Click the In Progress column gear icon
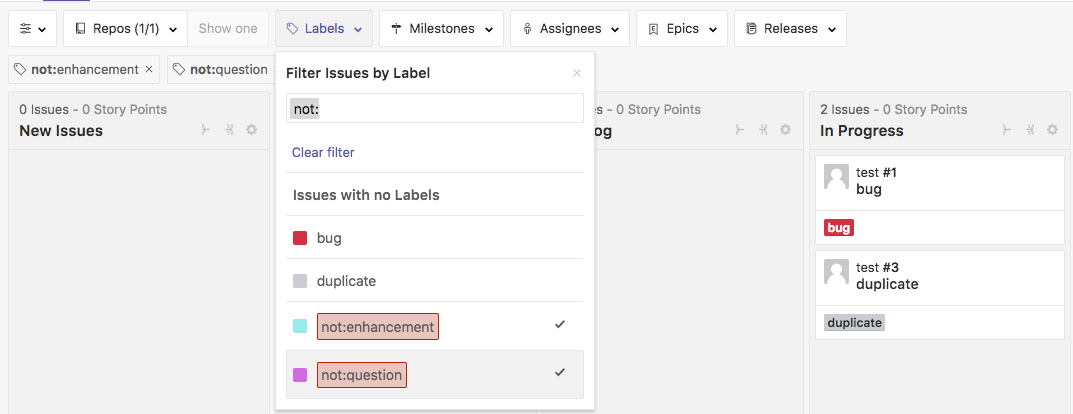Image resolution: width=1073 pixels, height=414 pixels. coord(1052,130)
